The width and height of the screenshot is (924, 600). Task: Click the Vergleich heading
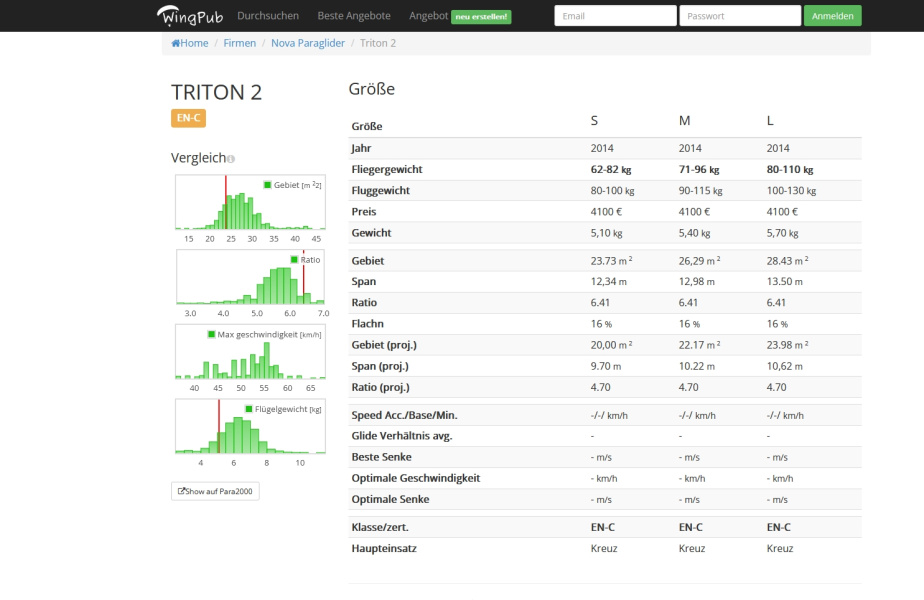199,158
